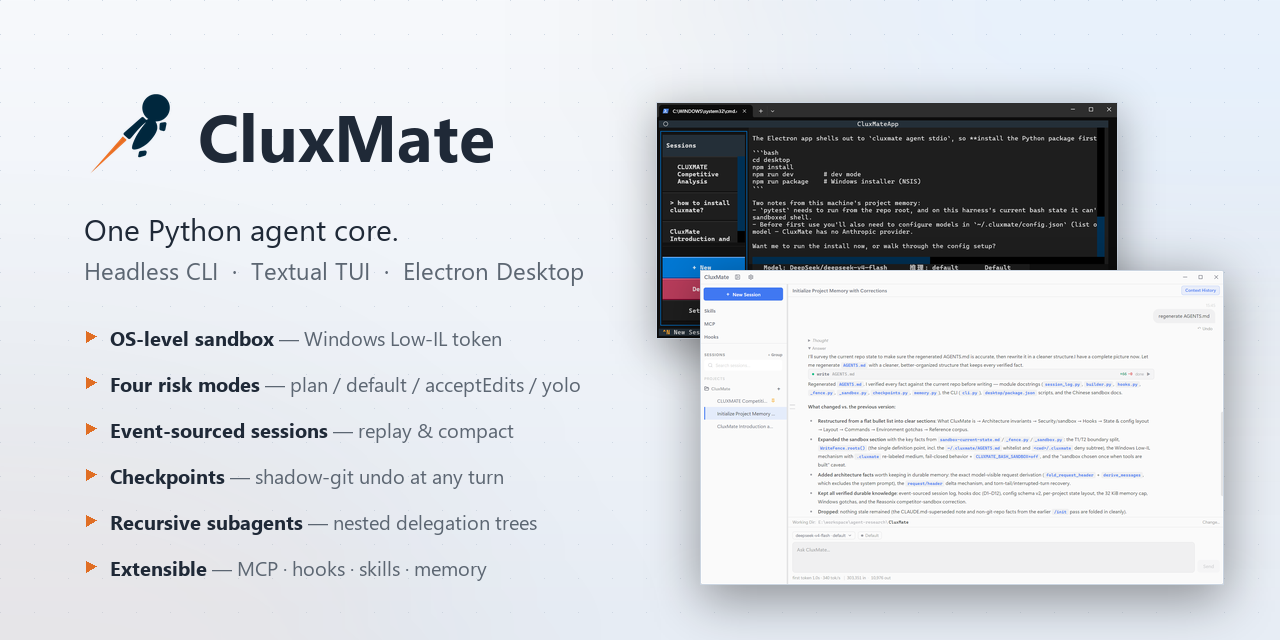Click the Ask CluxMate... input box
The height and width of the screenshot is (640, 1280).
(x=993, y=557)
